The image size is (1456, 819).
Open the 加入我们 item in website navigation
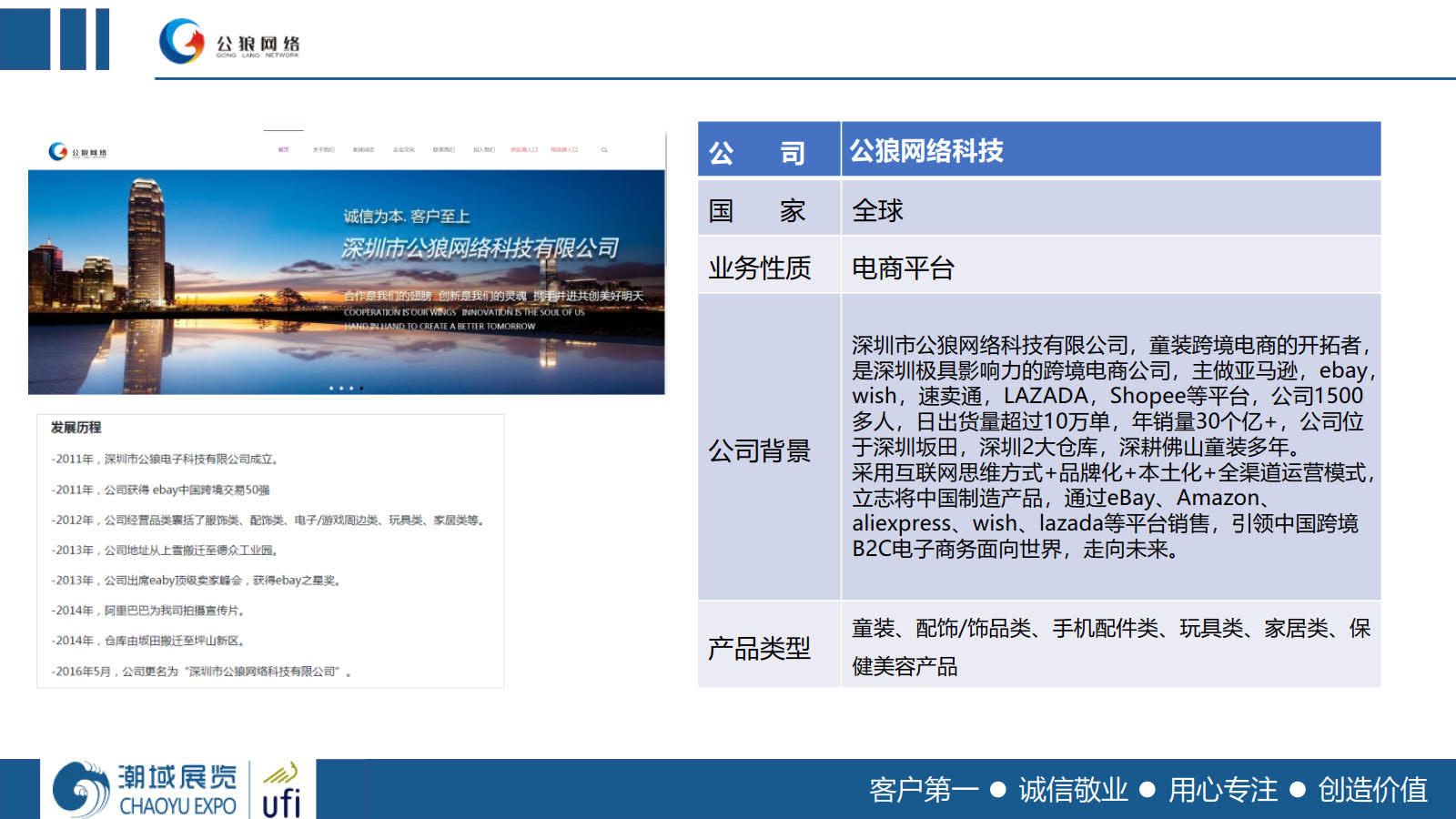click(x=483, y=149)
